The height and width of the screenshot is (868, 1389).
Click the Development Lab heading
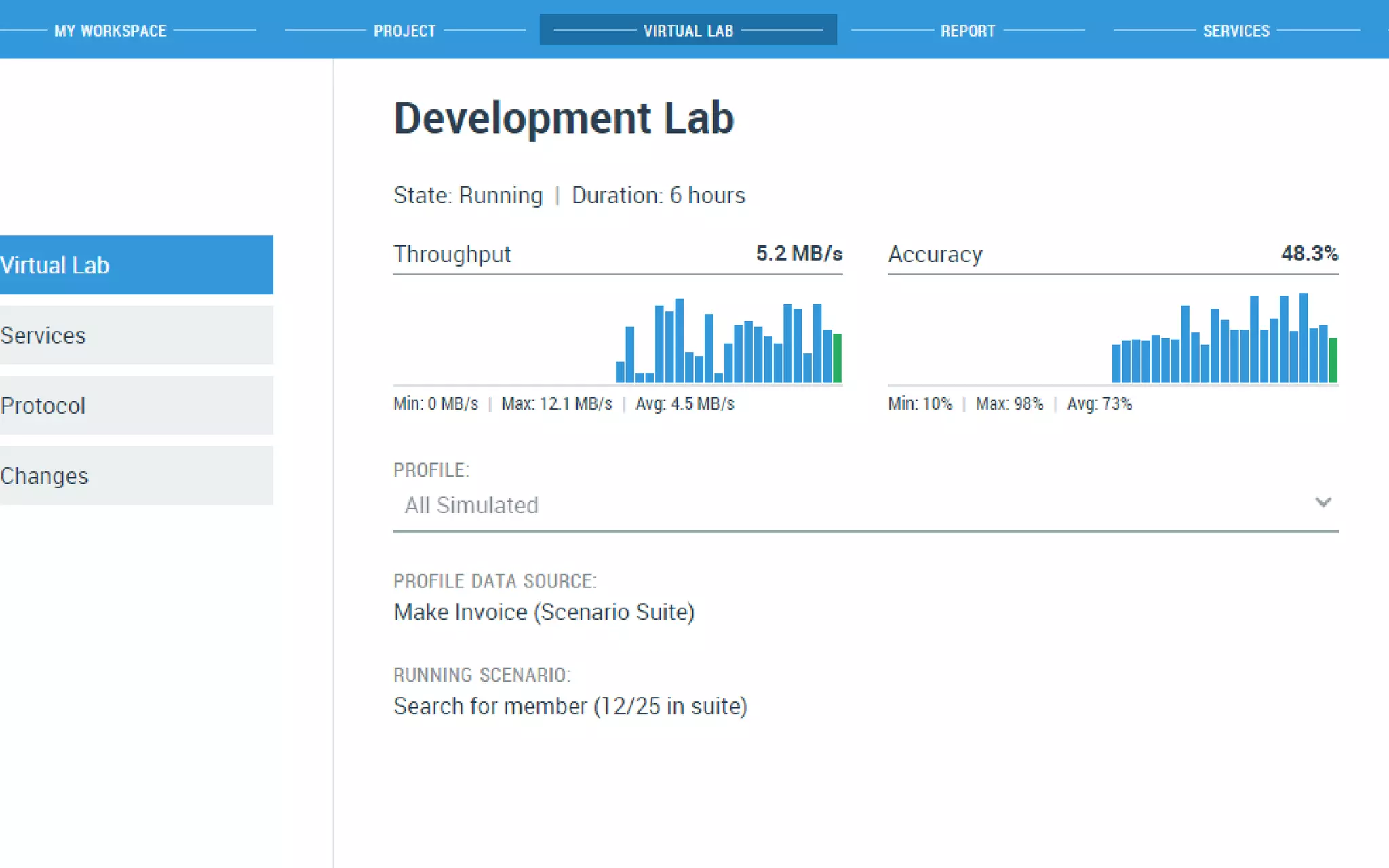pyautogui.click(x=564, y=119)
